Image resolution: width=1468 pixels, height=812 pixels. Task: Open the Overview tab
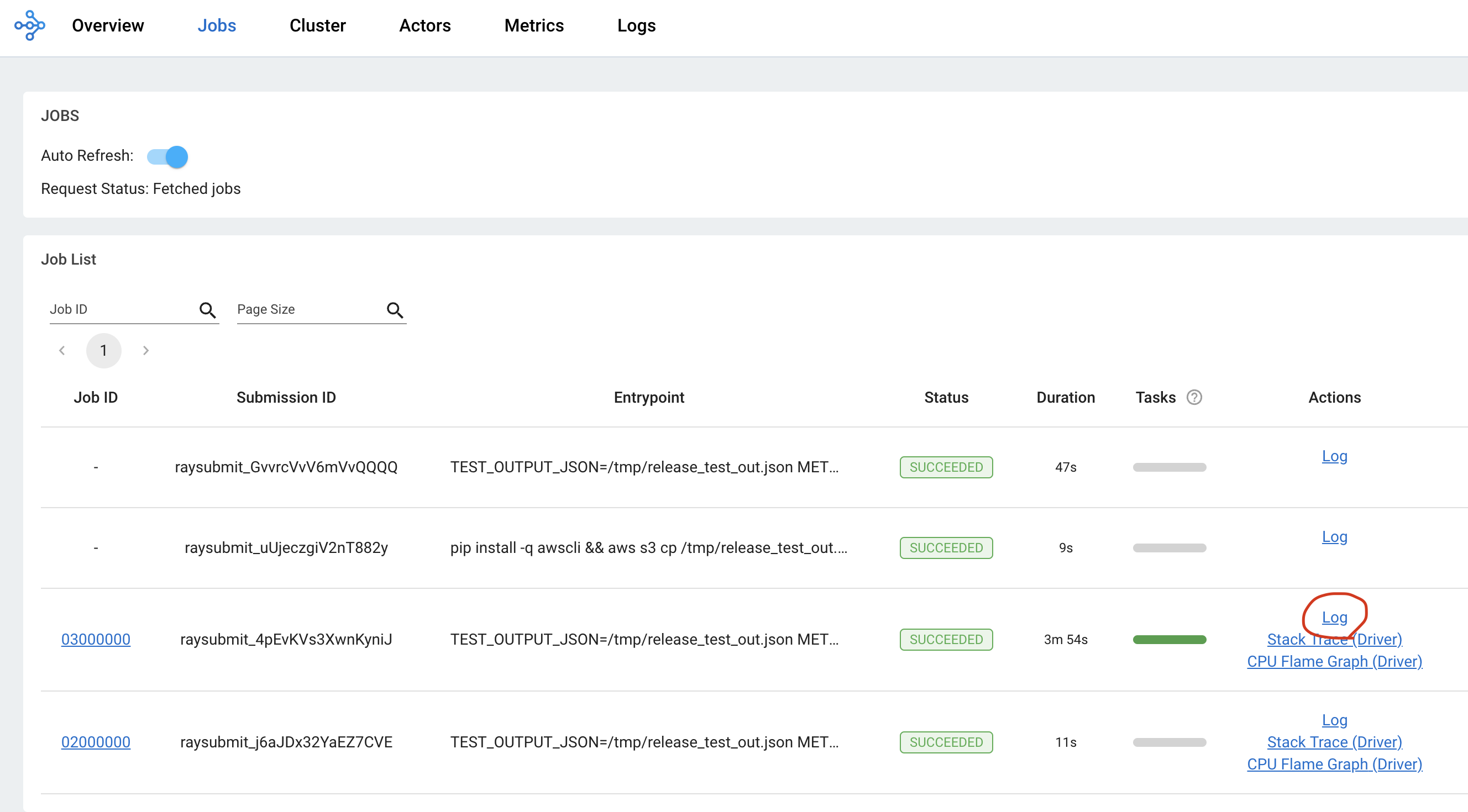tap(108, 25)
